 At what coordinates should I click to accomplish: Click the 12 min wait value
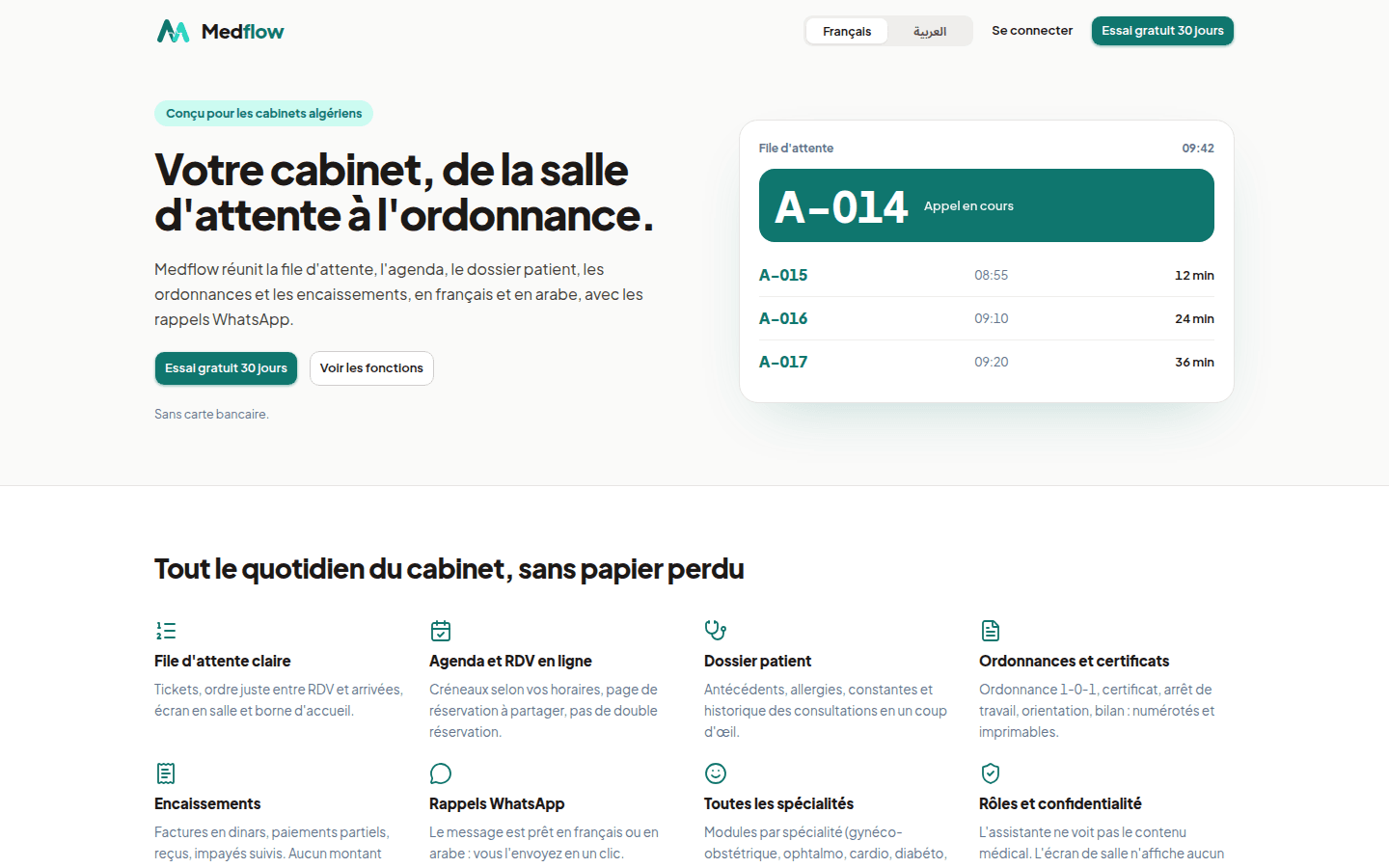[1194, 275]
